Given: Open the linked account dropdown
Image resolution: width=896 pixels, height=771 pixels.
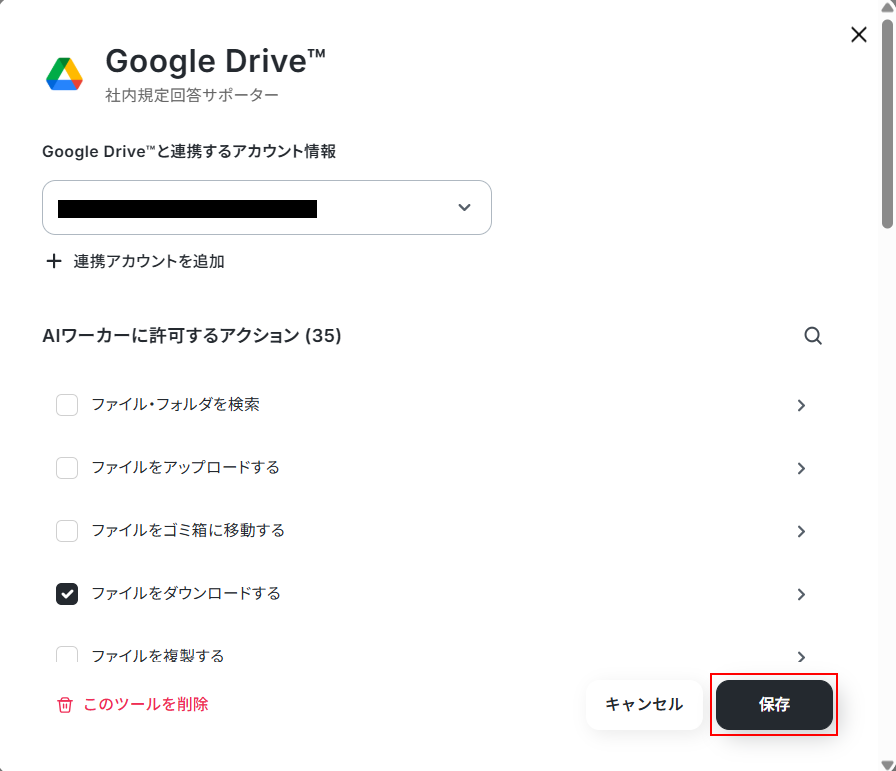Looking at the screenshot, I should point(267,207).
